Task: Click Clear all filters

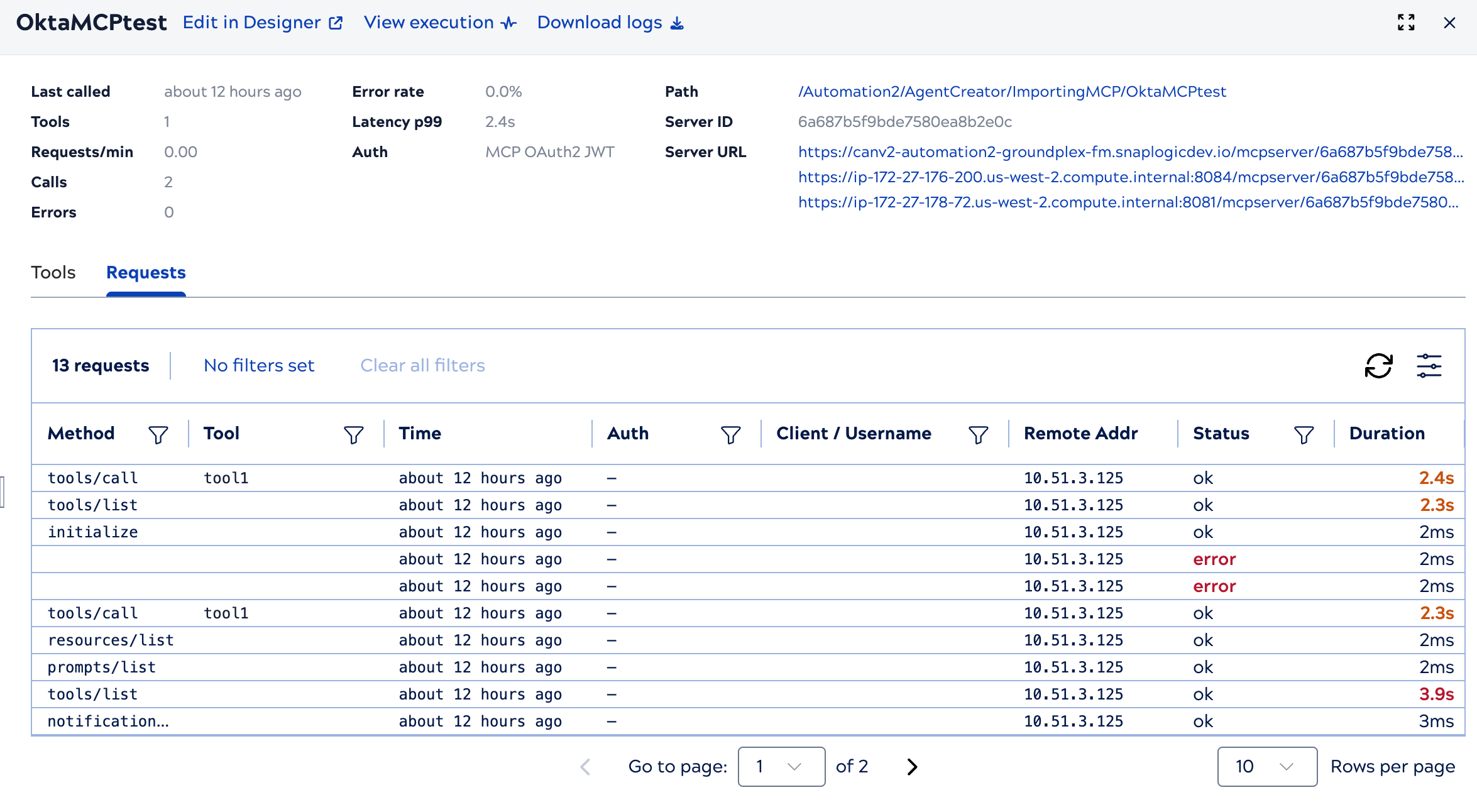Action: 422,366
